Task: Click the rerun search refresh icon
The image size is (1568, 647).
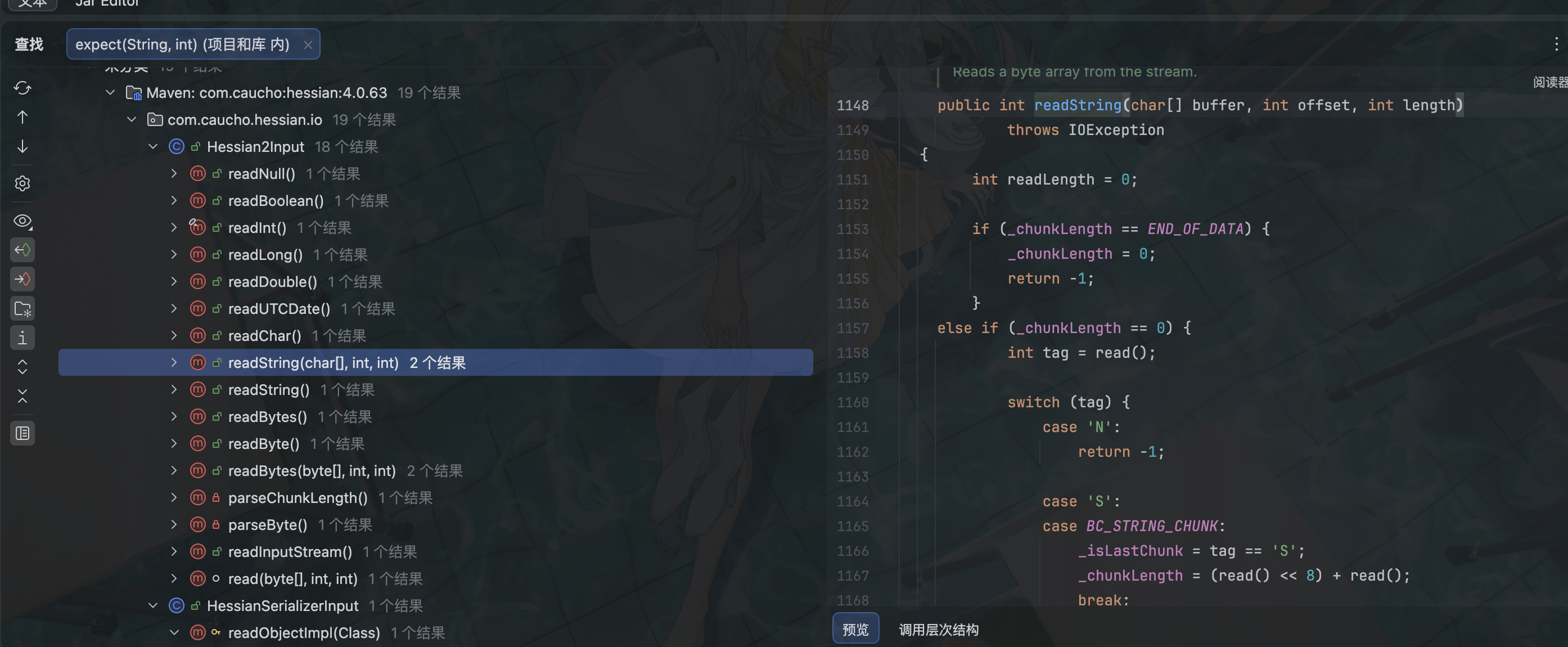Action: click(x=22, y=88)
